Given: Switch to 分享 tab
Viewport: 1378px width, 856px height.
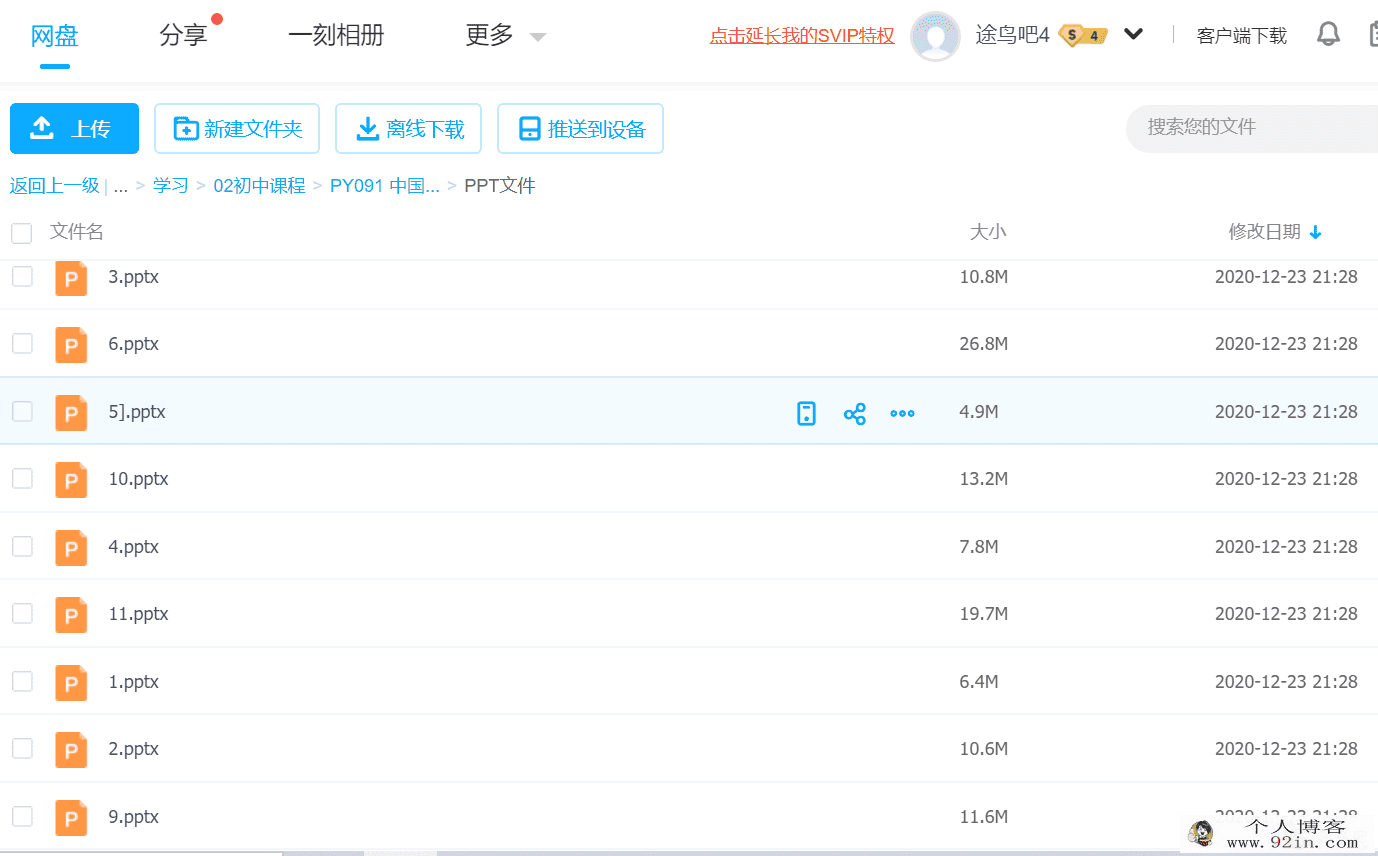Looking at the screenshot, I should [183, 36].
